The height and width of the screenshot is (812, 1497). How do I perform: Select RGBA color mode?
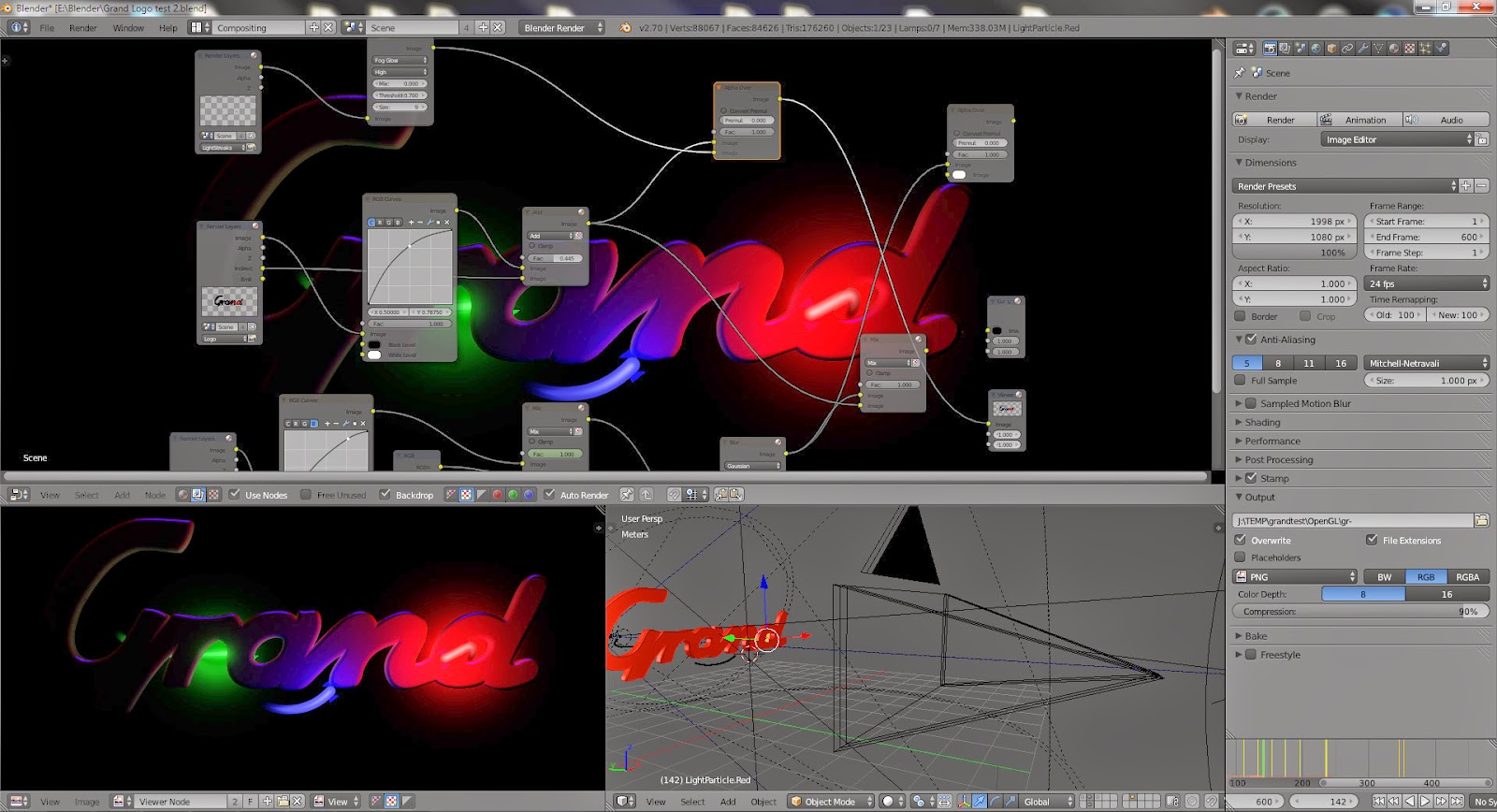click(x=1467, y=577)
